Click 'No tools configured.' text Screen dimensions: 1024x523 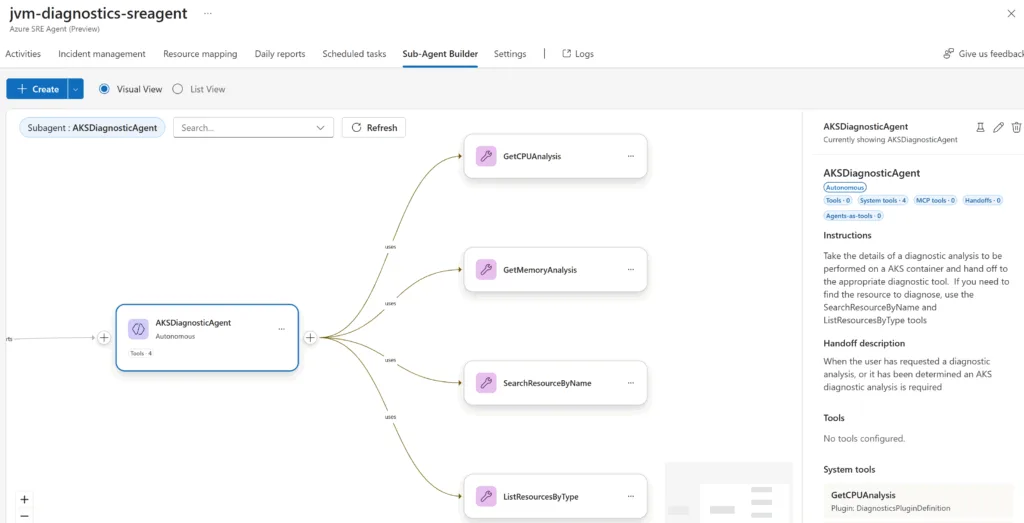(x=864, y=439)
